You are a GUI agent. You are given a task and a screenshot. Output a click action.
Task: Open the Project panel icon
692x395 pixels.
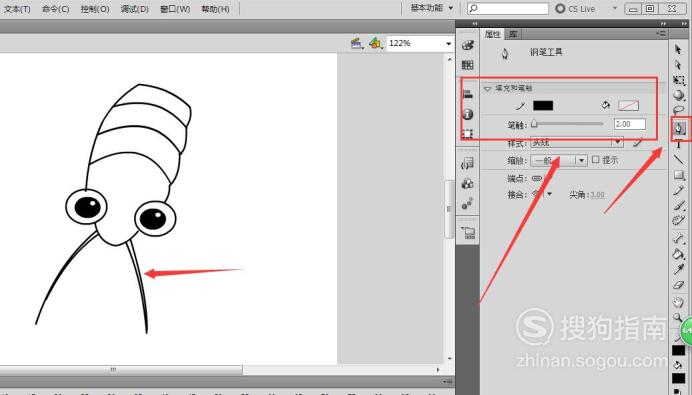pyautogui.click(x=468, y=233)
